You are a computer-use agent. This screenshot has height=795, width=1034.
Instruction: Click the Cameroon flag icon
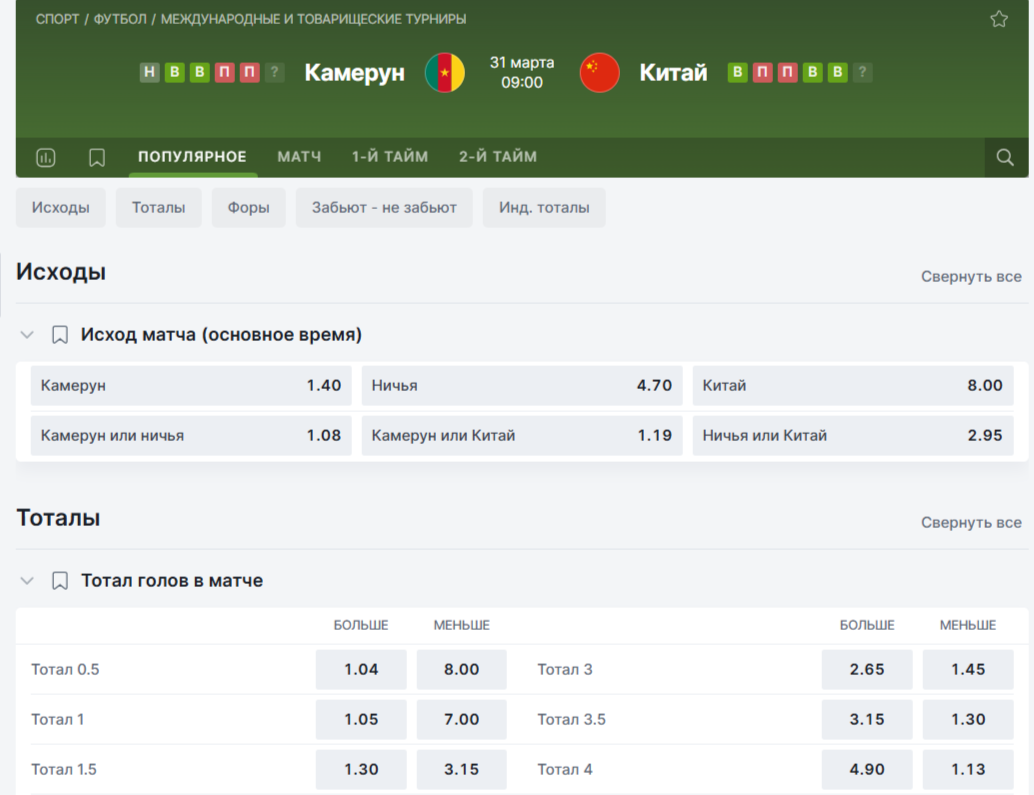445,73
